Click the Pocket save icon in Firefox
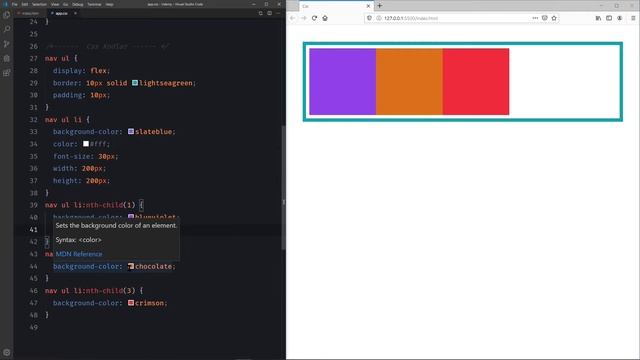 coord(544,18)
